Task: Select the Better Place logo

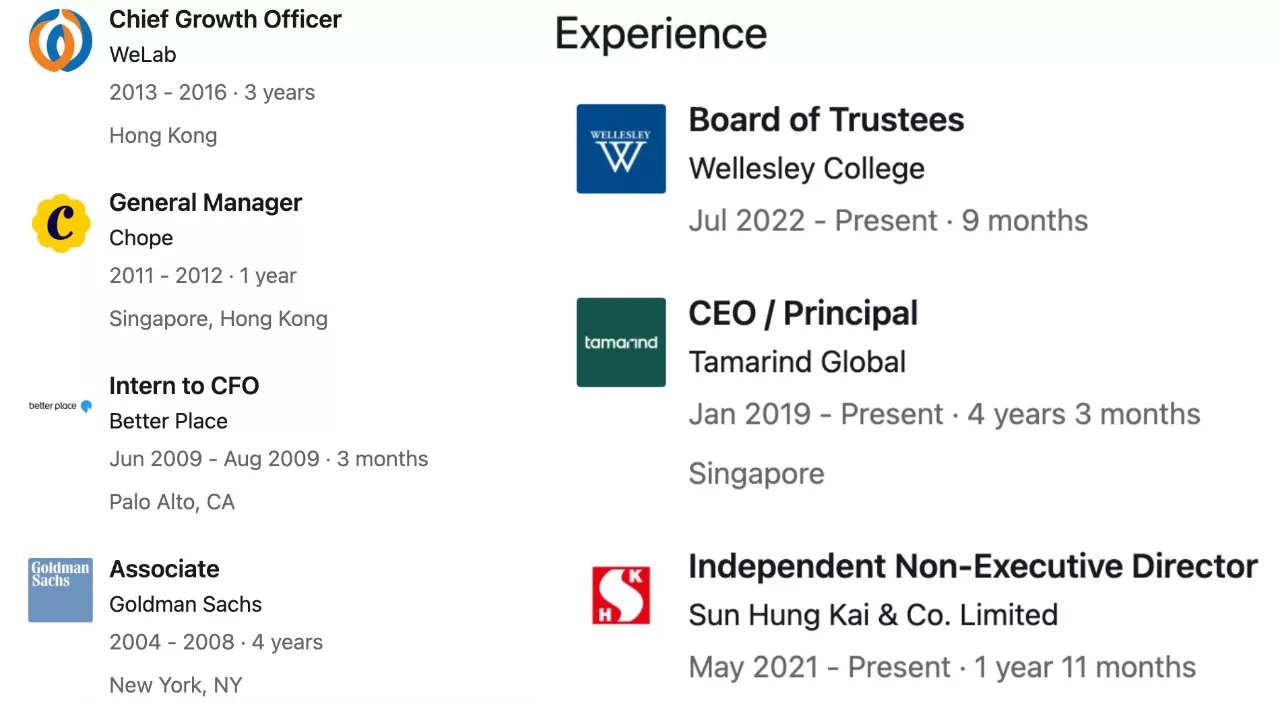Action: pos(61,406)
